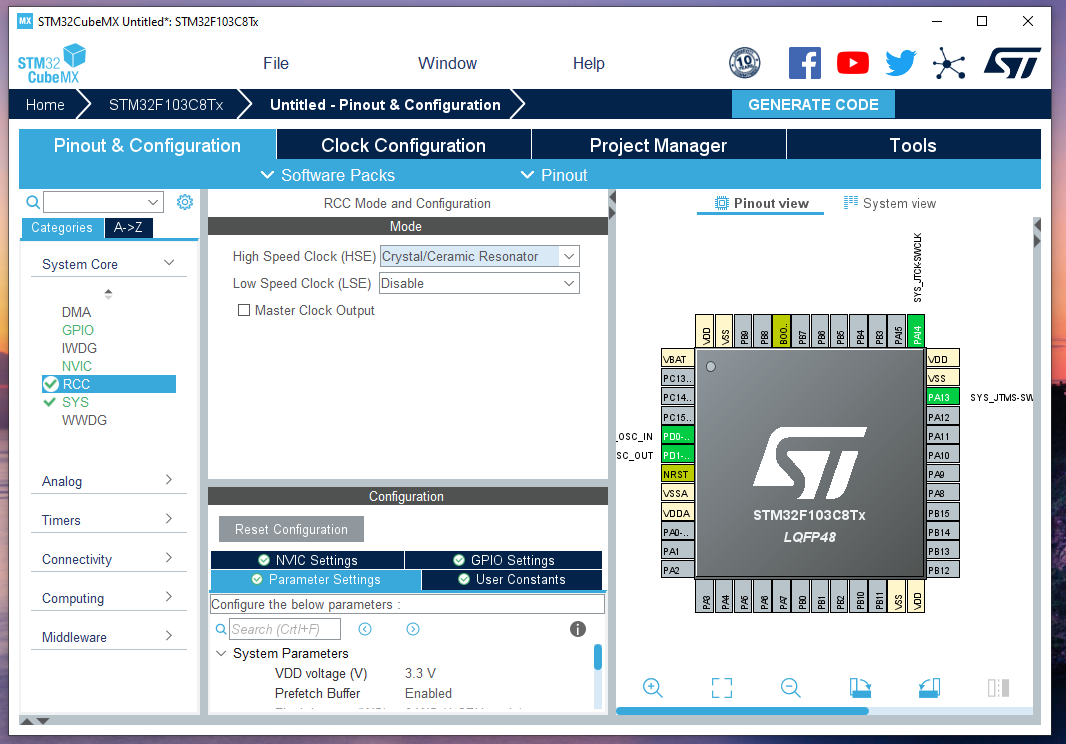Image resolution: width=1066 pixels, height=744 pixels.
Task: Open the Pinout dropdown menu
Action: click(x=554, y=175)
